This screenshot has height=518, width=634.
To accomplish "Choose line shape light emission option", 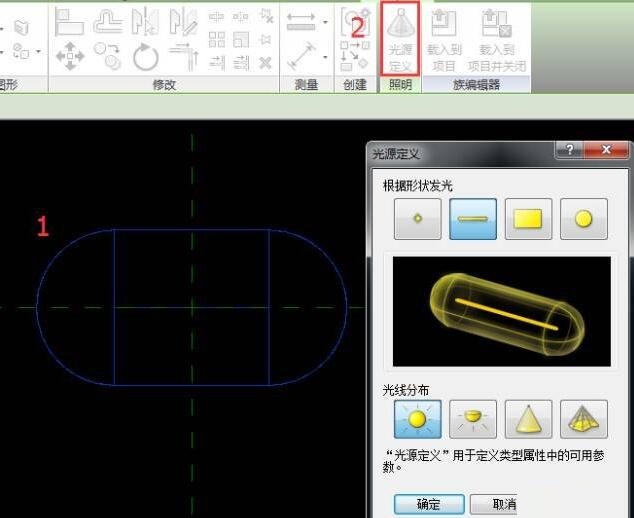I will pos(473,219).
